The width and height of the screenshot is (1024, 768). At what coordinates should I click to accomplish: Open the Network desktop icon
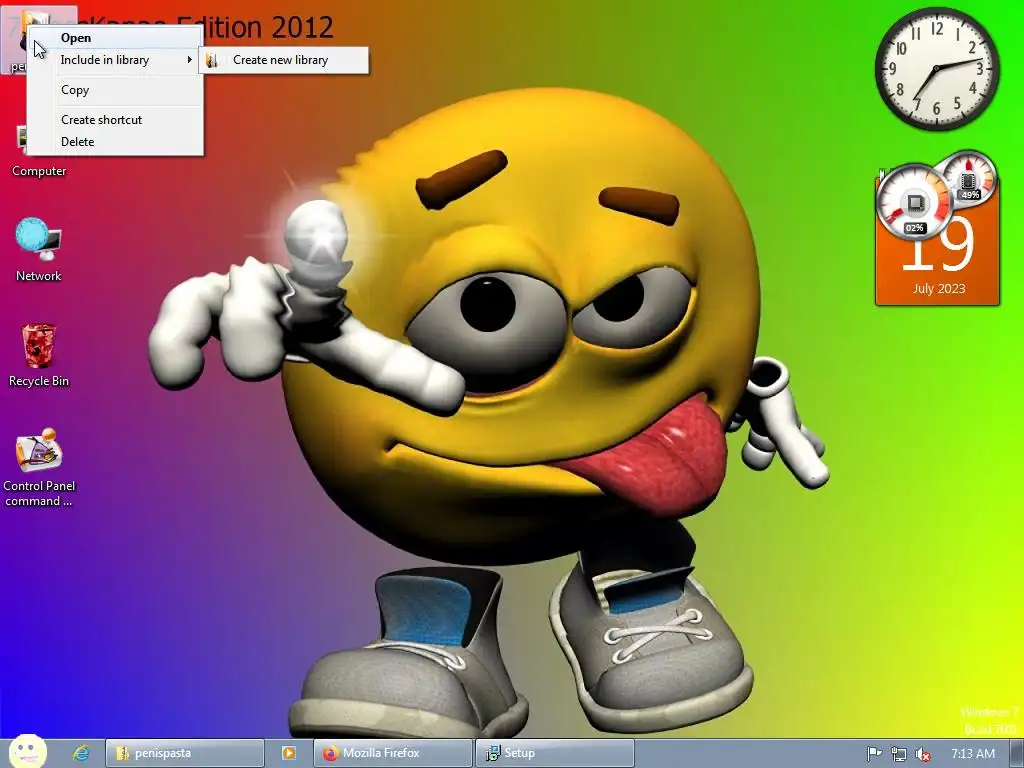point(39,249)
